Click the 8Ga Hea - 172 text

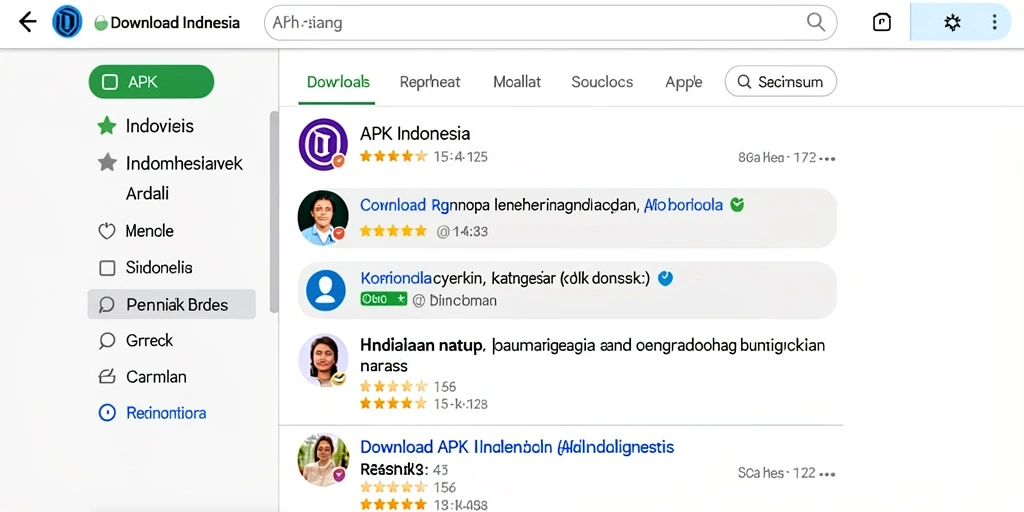pos(776,157)
